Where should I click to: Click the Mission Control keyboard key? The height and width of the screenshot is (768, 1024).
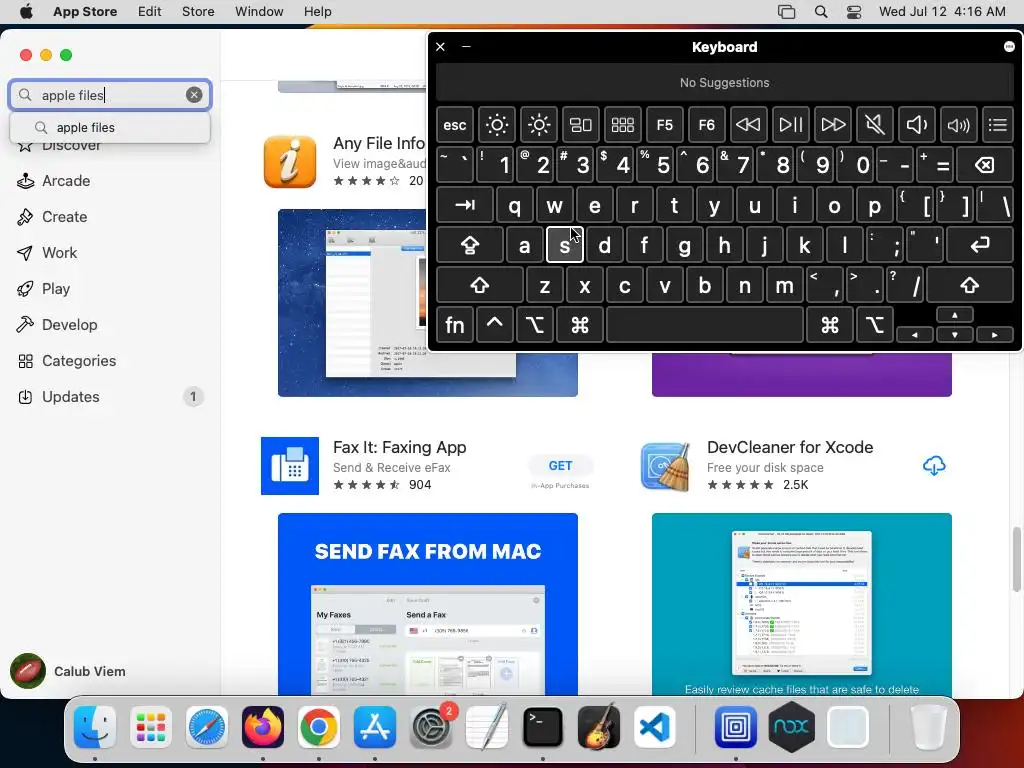coord(581,125)
